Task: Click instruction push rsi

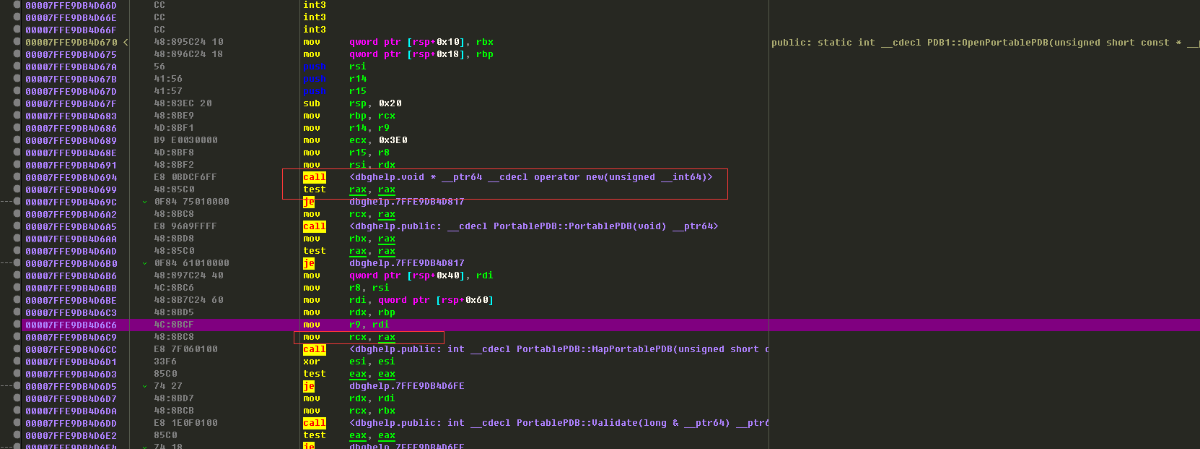Action: coord(334,66)
